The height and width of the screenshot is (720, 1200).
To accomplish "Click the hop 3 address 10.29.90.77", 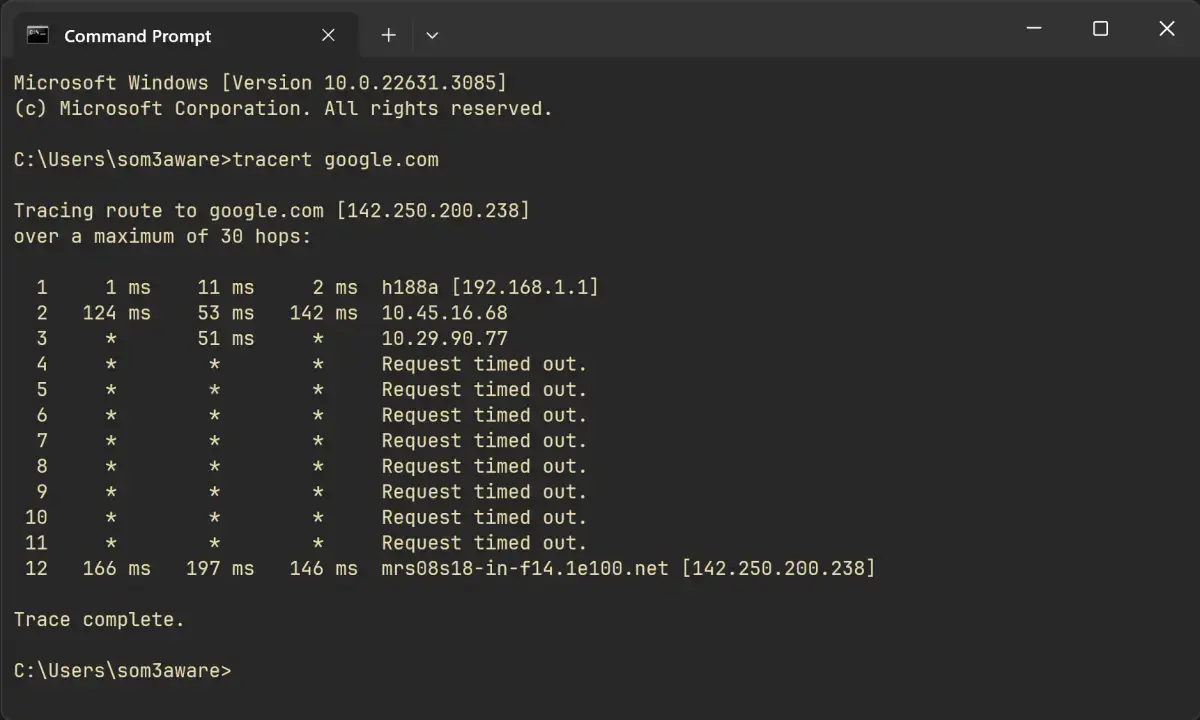I will (444, 339).
